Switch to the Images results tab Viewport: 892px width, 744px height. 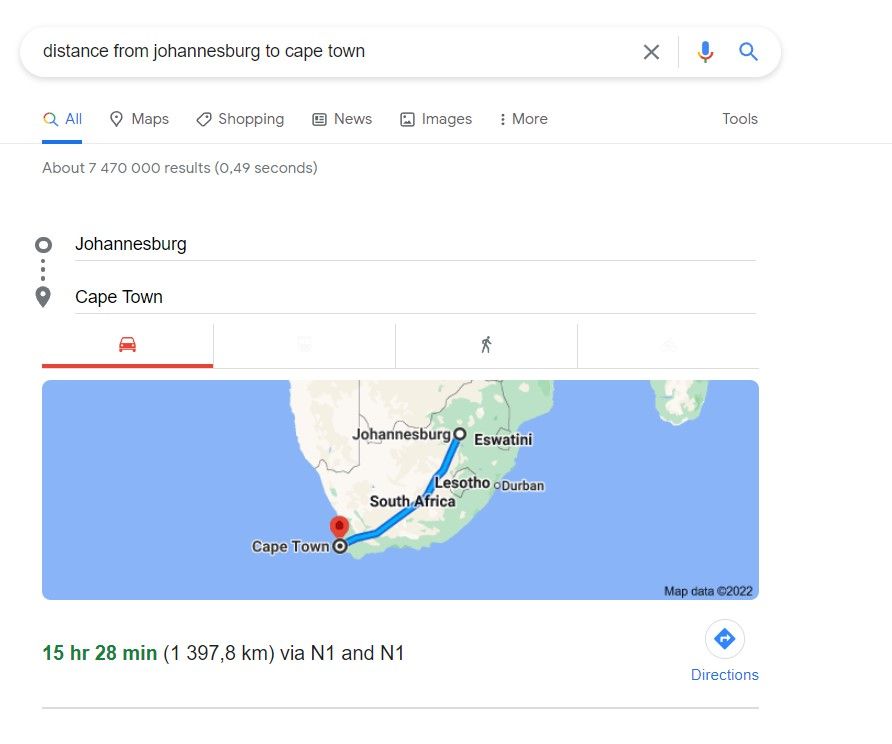pyautogui.click(x=436, y=118)
